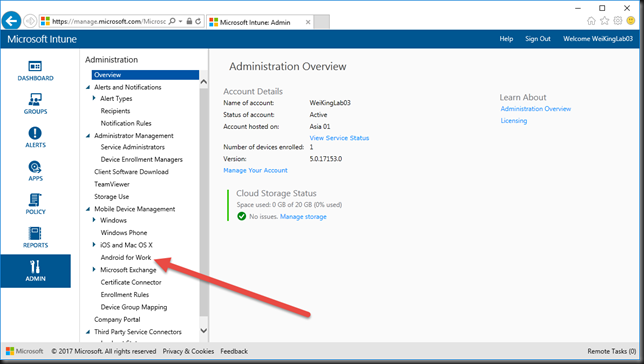Collapse the Third Party Service Connectors node
Screen dimensions: 644x364
[x=88, y=332]
